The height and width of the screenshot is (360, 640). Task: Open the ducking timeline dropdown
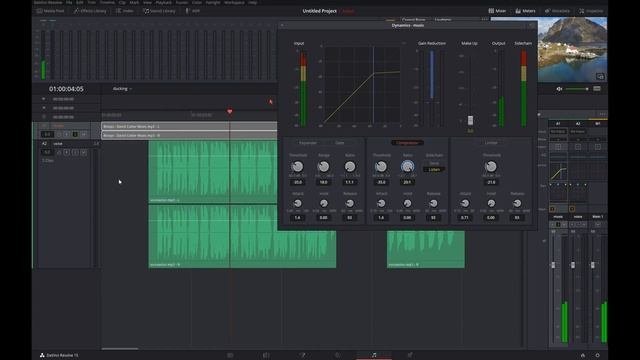tap(122, 89)
